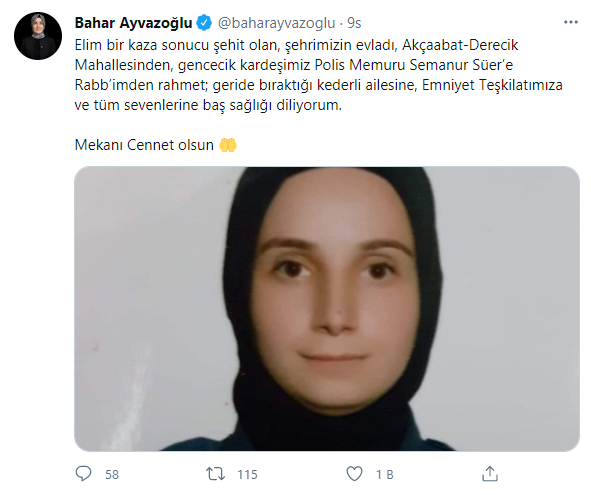Open Bahar Ayvazoğlu's profile picture
The image size is (591, 495).
point(38,36)
